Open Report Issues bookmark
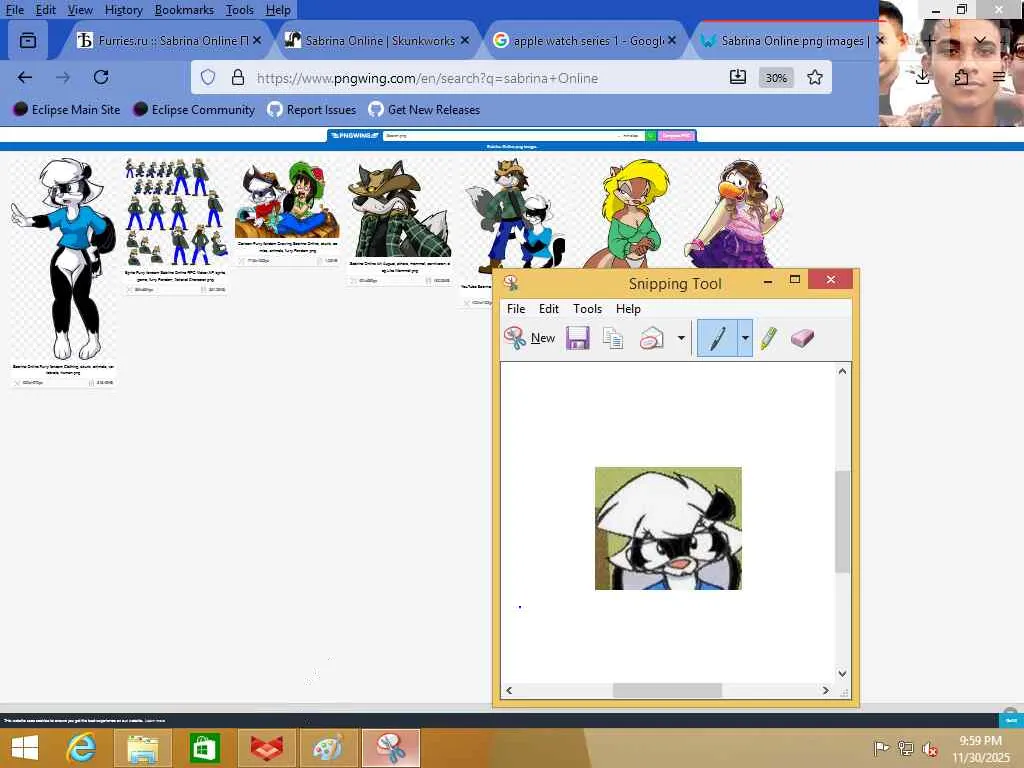This screenshot has width=1024, height=768. (312, 110)
